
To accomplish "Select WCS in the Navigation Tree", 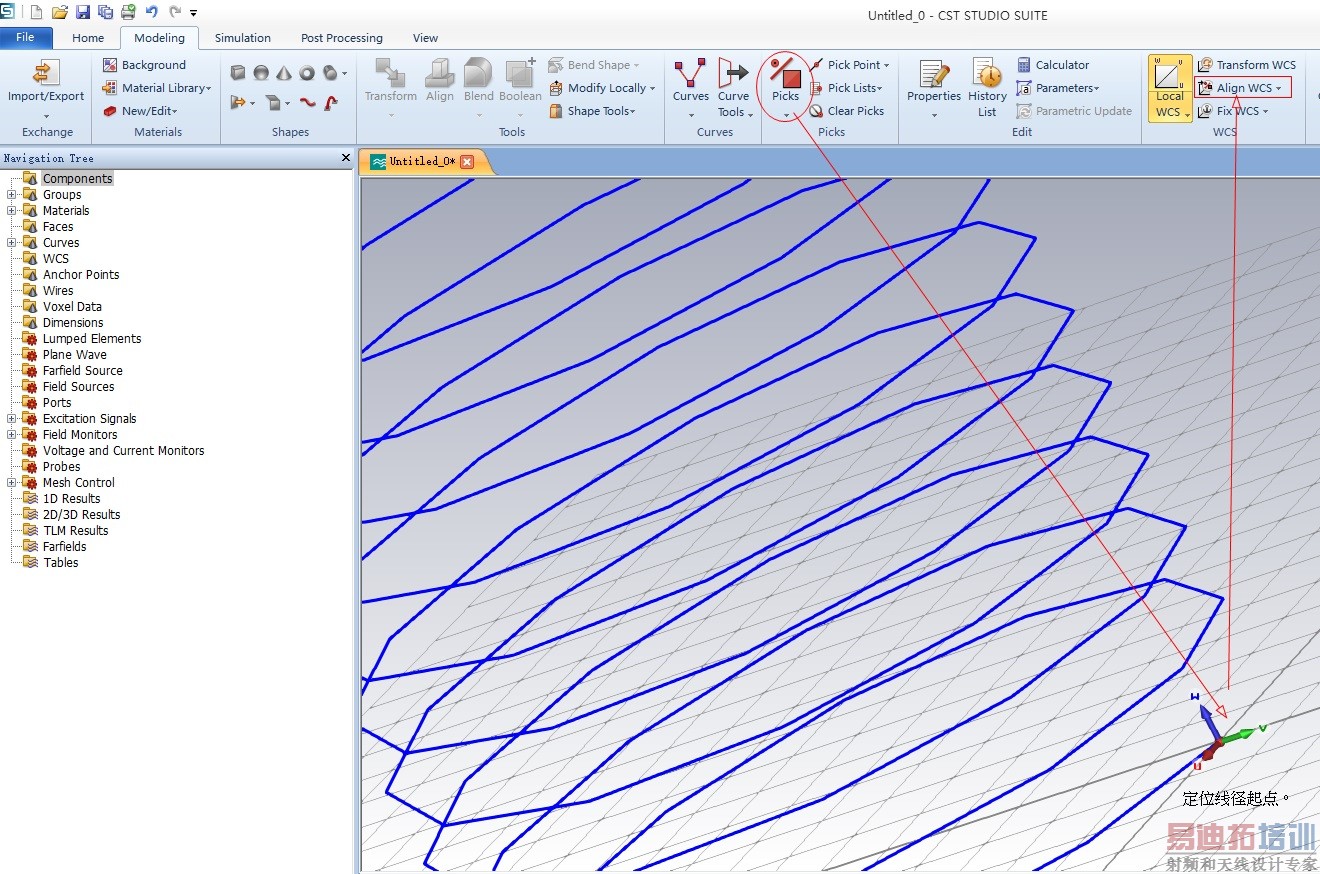I will (56, 259).
